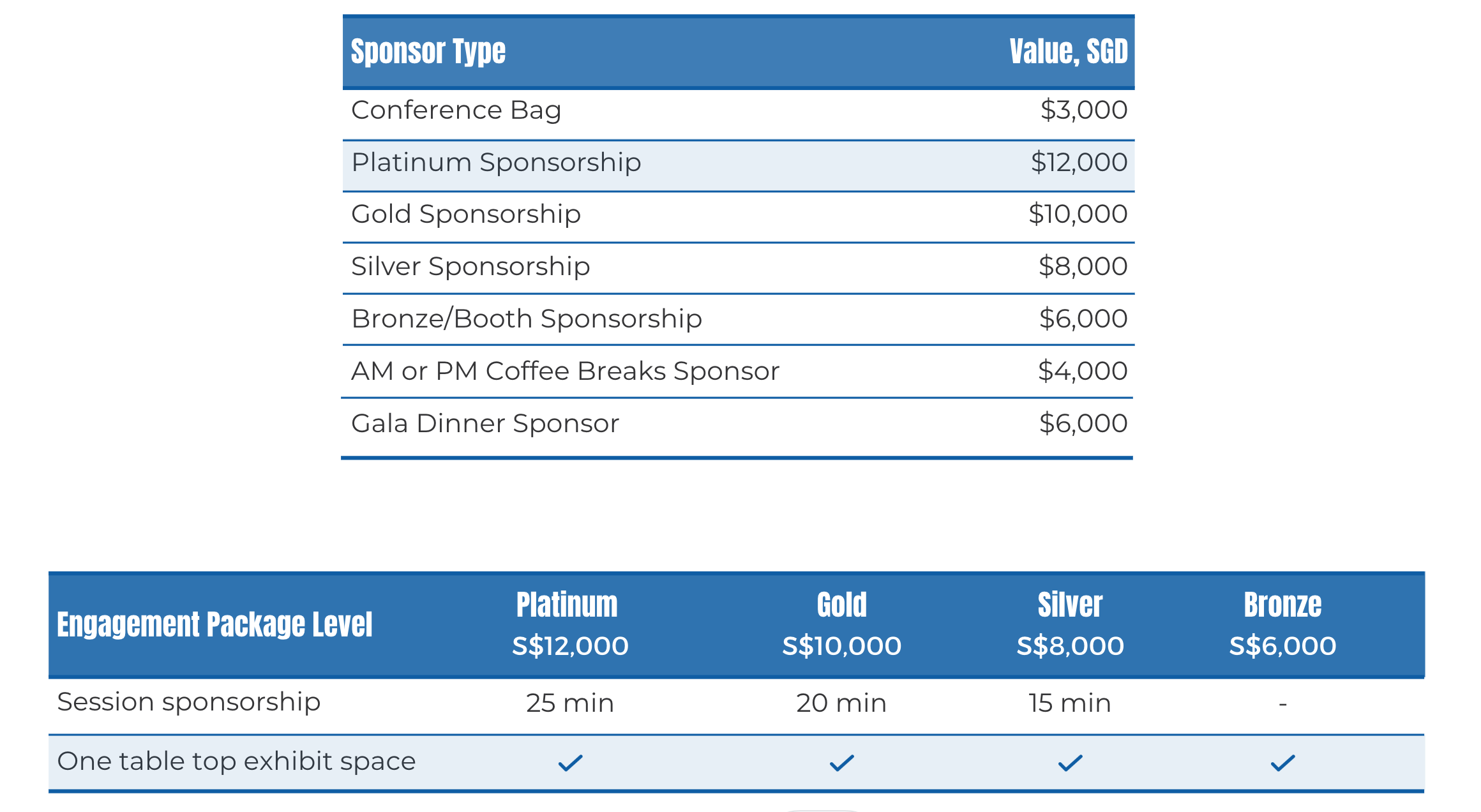Select the Value, SGD column header
Image resolution: width=1481 pixels, height=812 pixels.
click(x=1069, y=51)
